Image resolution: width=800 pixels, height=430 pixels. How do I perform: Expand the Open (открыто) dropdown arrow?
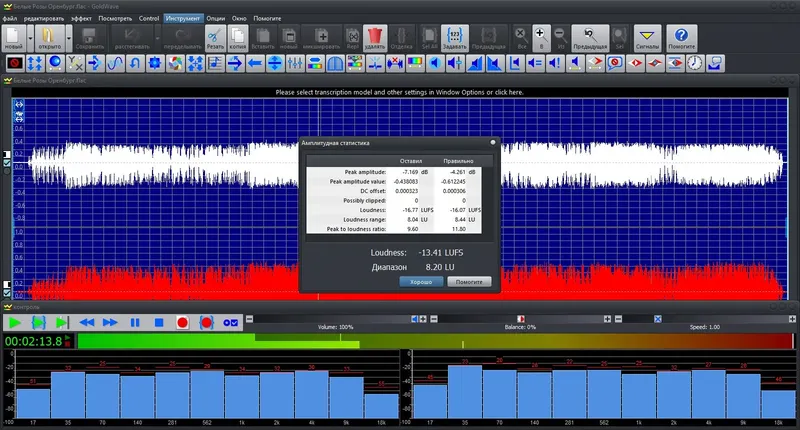(68, 40)
